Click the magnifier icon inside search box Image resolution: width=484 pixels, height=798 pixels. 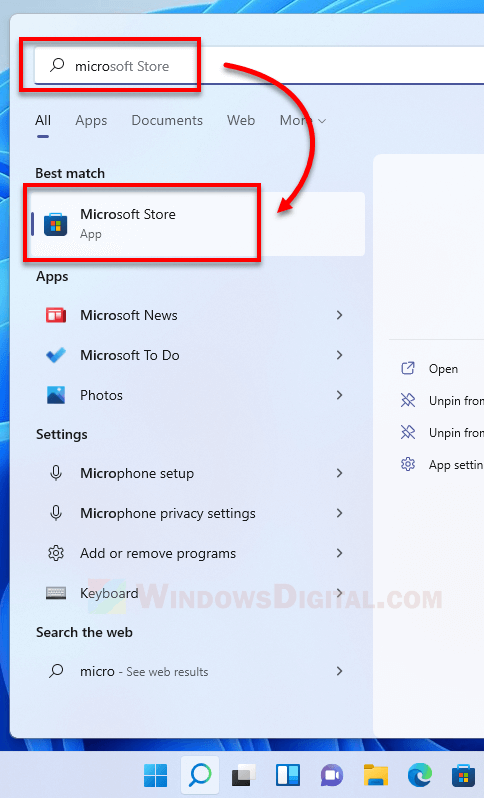(58, 65)
